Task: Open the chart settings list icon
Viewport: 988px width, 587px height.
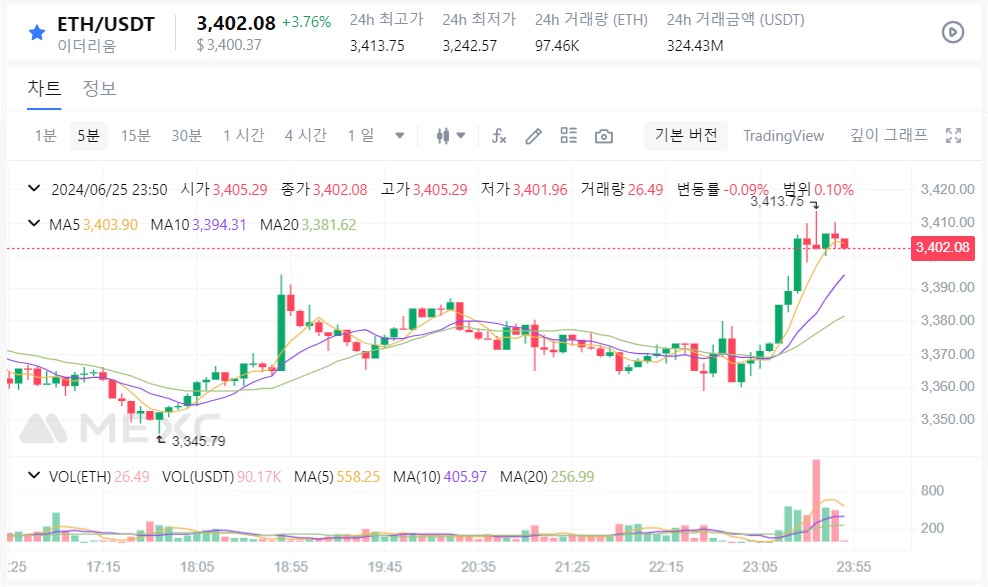Action: [x=568, y=135]
